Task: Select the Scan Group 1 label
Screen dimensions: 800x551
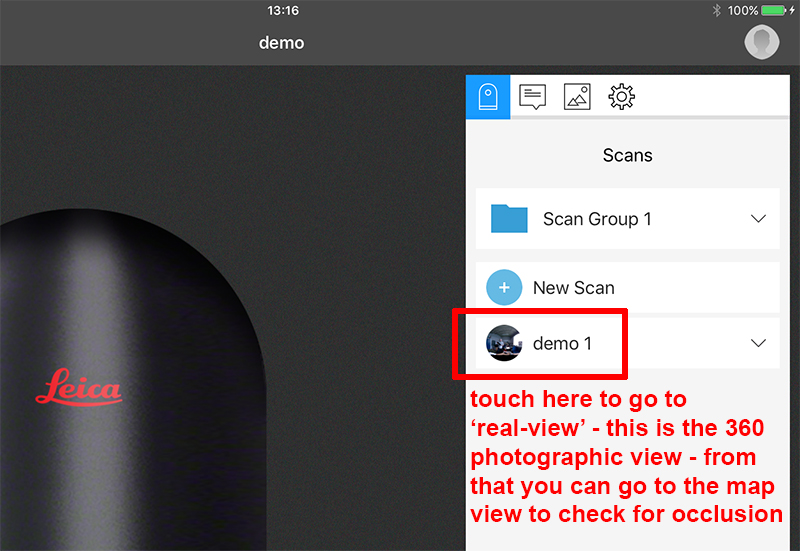Action: pos(597,219)
